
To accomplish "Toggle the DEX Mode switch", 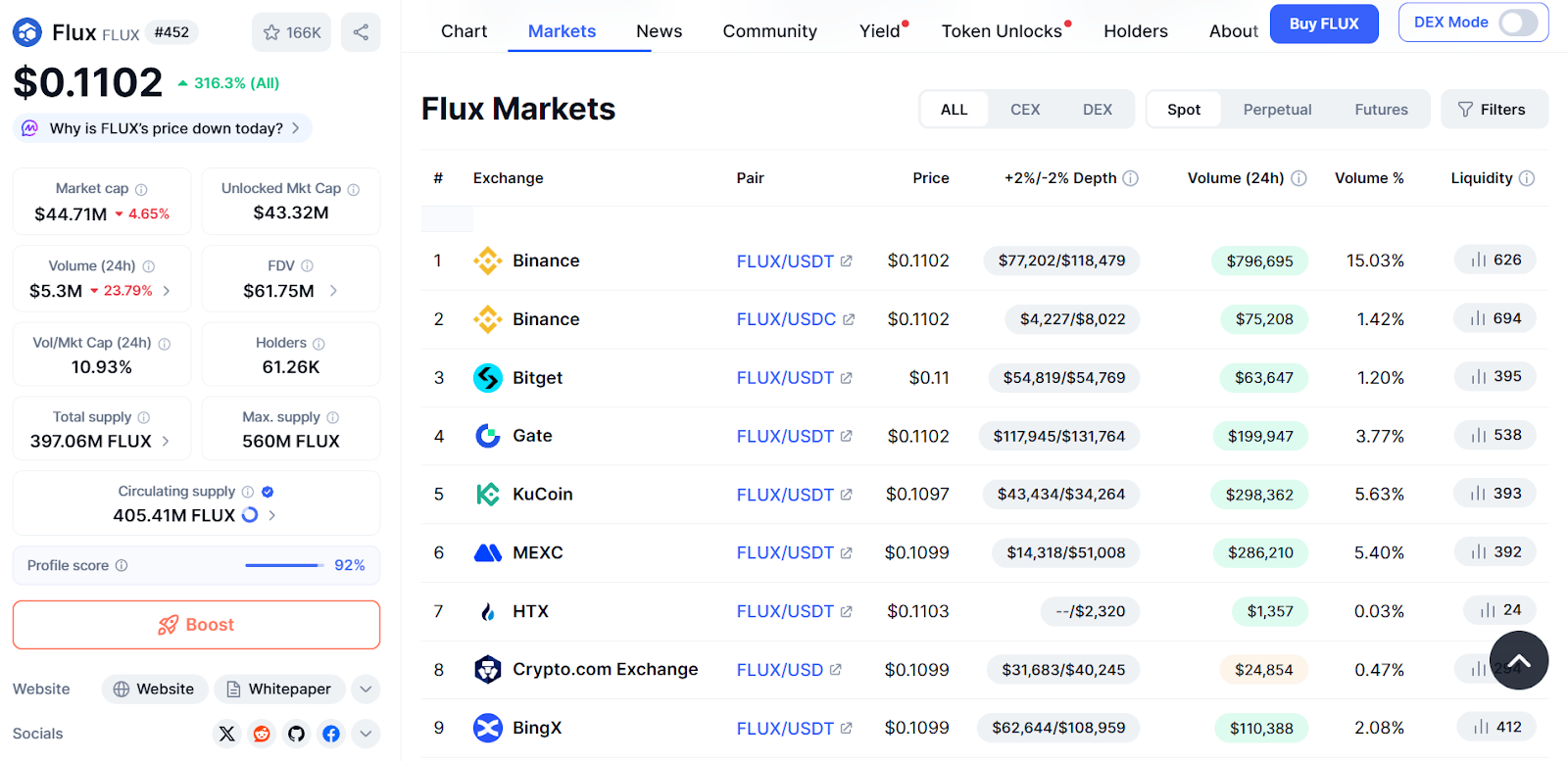I will point(1517,23).
